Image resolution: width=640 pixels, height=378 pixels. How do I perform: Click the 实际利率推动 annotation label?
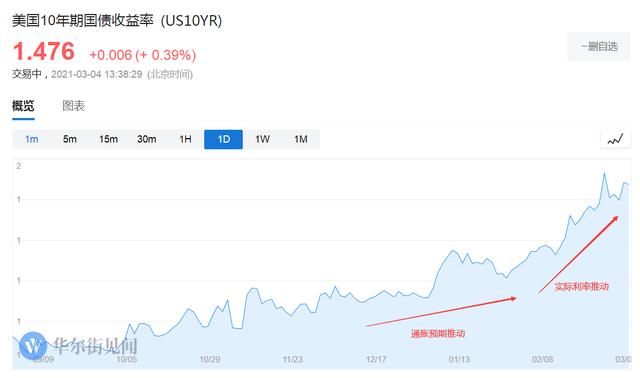[582, 287]
